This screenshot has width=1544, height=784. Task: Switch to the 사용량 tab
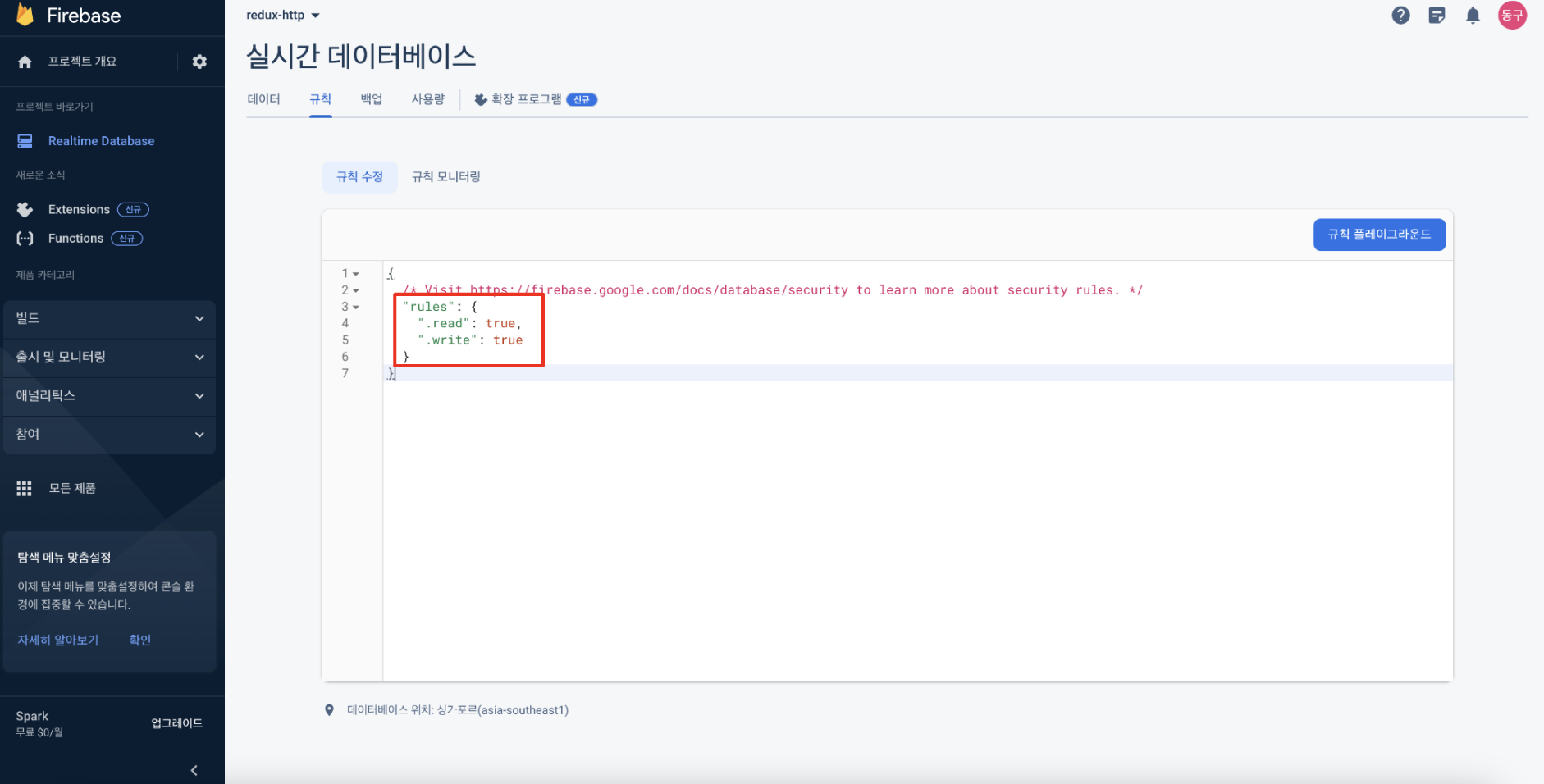[x=428, y=99]
